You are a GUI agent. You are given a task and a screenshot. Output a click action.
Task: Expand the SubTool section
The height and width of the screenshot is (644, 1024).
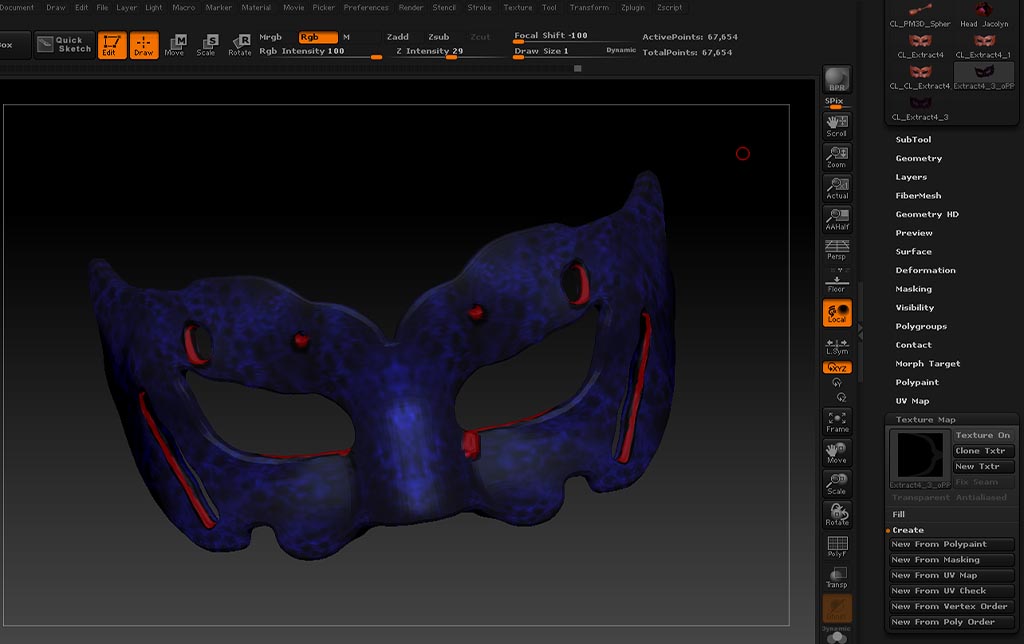point(914,139)
